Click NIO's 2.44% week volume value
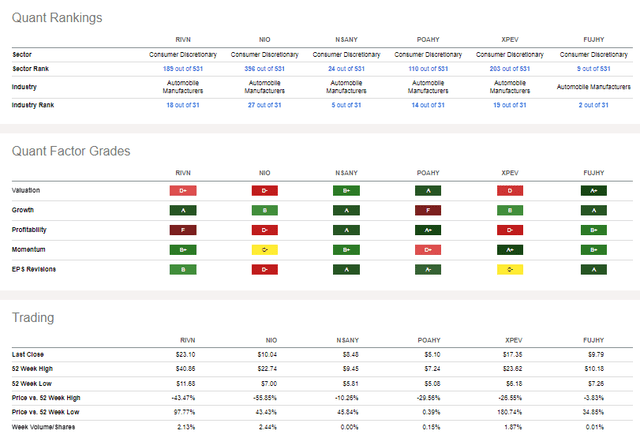The width and height of the screenshot is (640, 438). (x=268, y=427)
